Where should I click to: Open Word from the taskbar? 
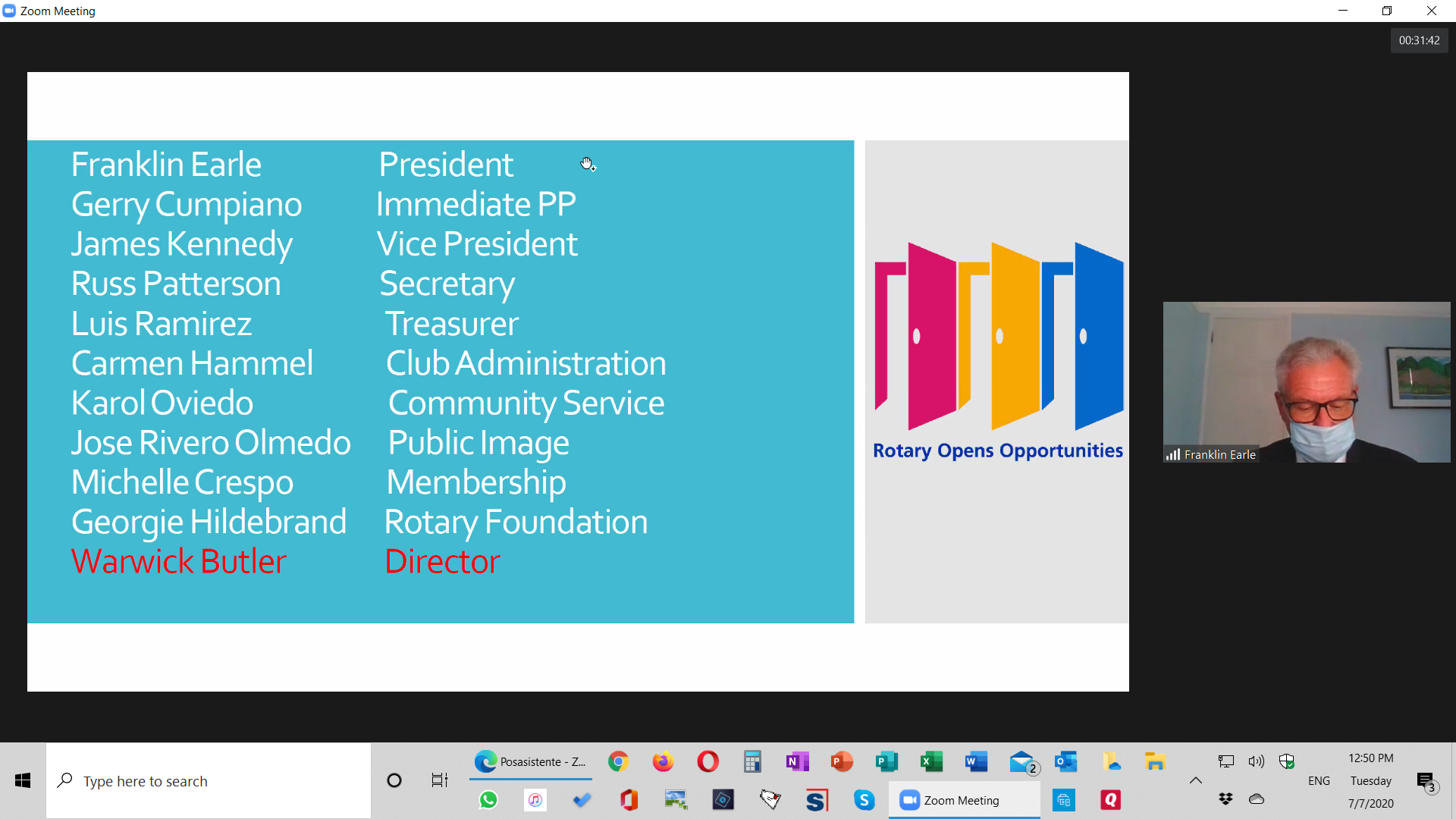pos(976,761)
